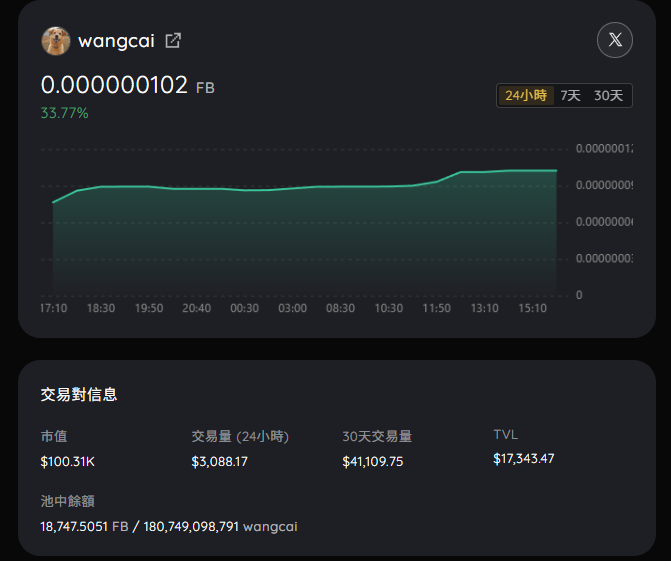The width and height of the screenshot is (671, 561).
Task: Click the end point of price line
Action: pos(556,171)
